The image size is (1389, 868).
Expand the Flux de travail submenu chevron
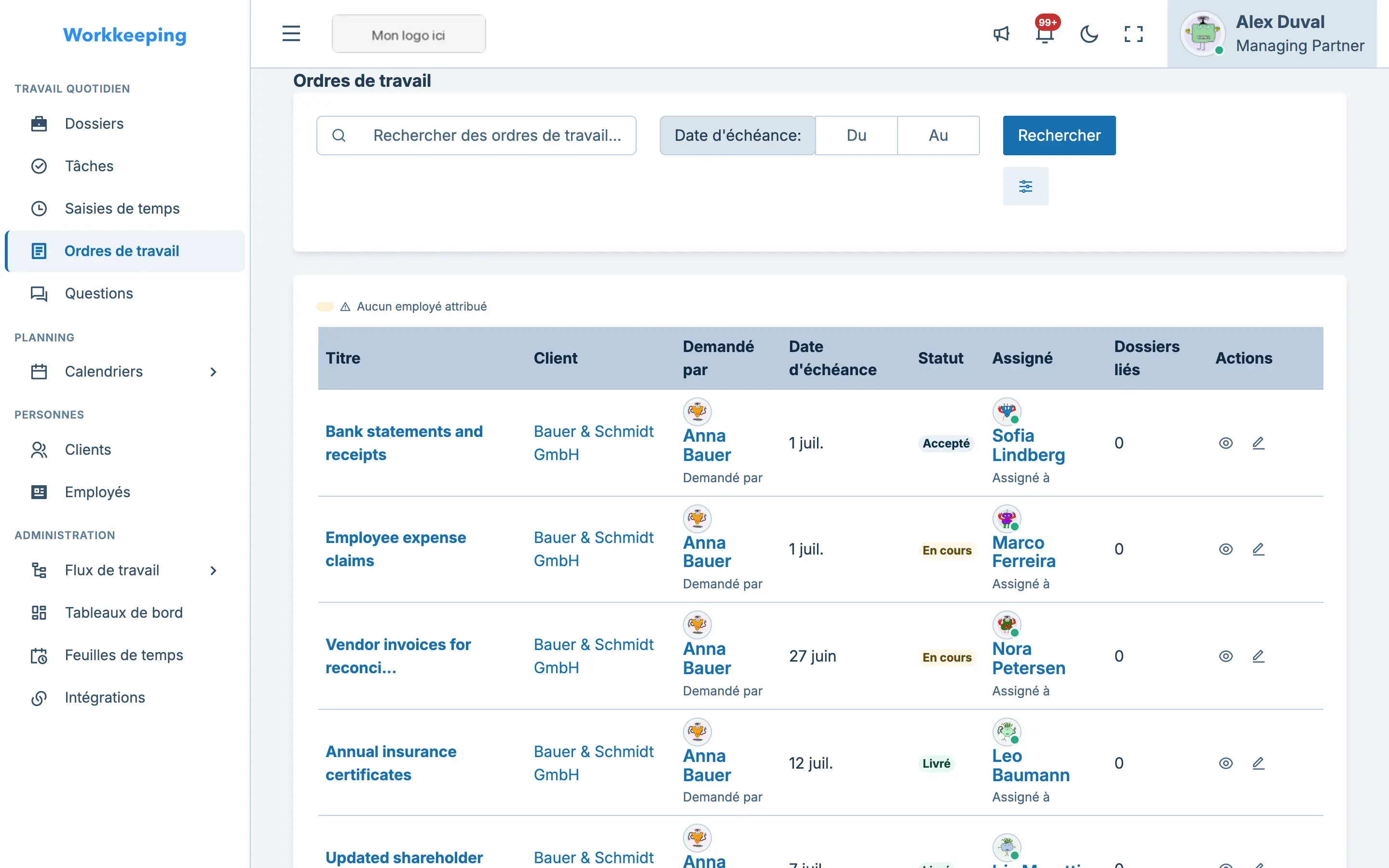click(213, 570)
